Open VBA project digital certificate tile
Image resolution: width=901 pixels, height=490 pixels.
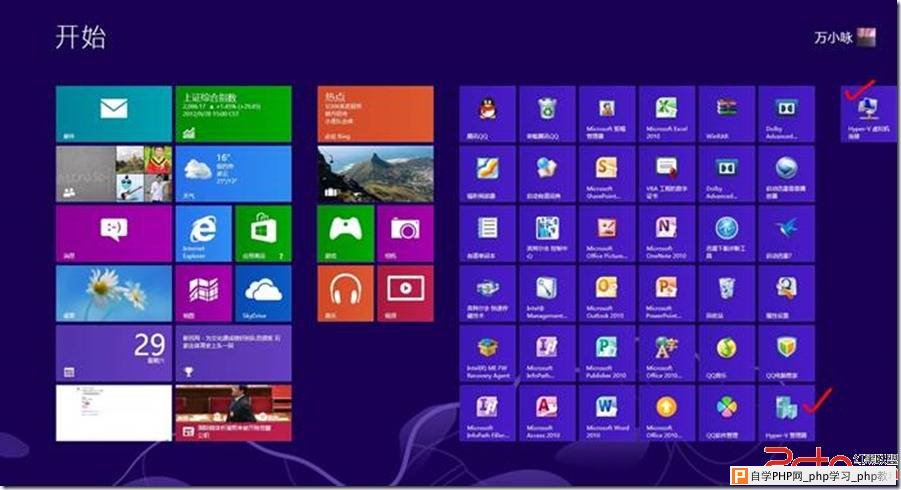pyautogui.click(x=667, y=173)
